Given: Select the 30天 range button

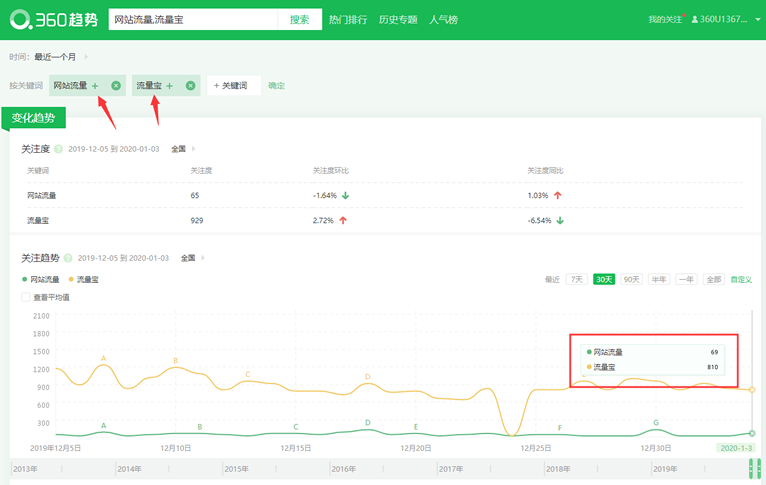Looking at the screenshot, I should point(604,279).
